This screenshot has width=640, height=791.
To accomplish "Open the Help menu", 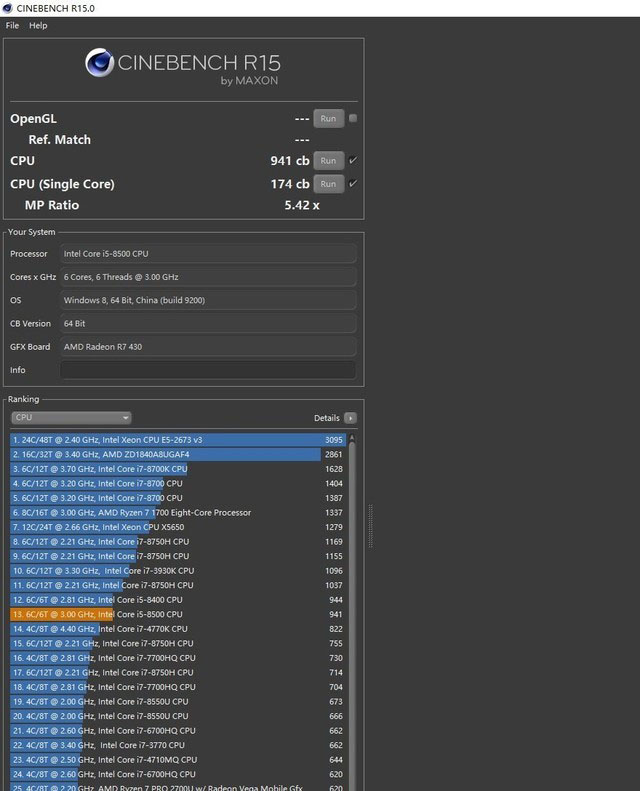I will click(x=38, y=25).
